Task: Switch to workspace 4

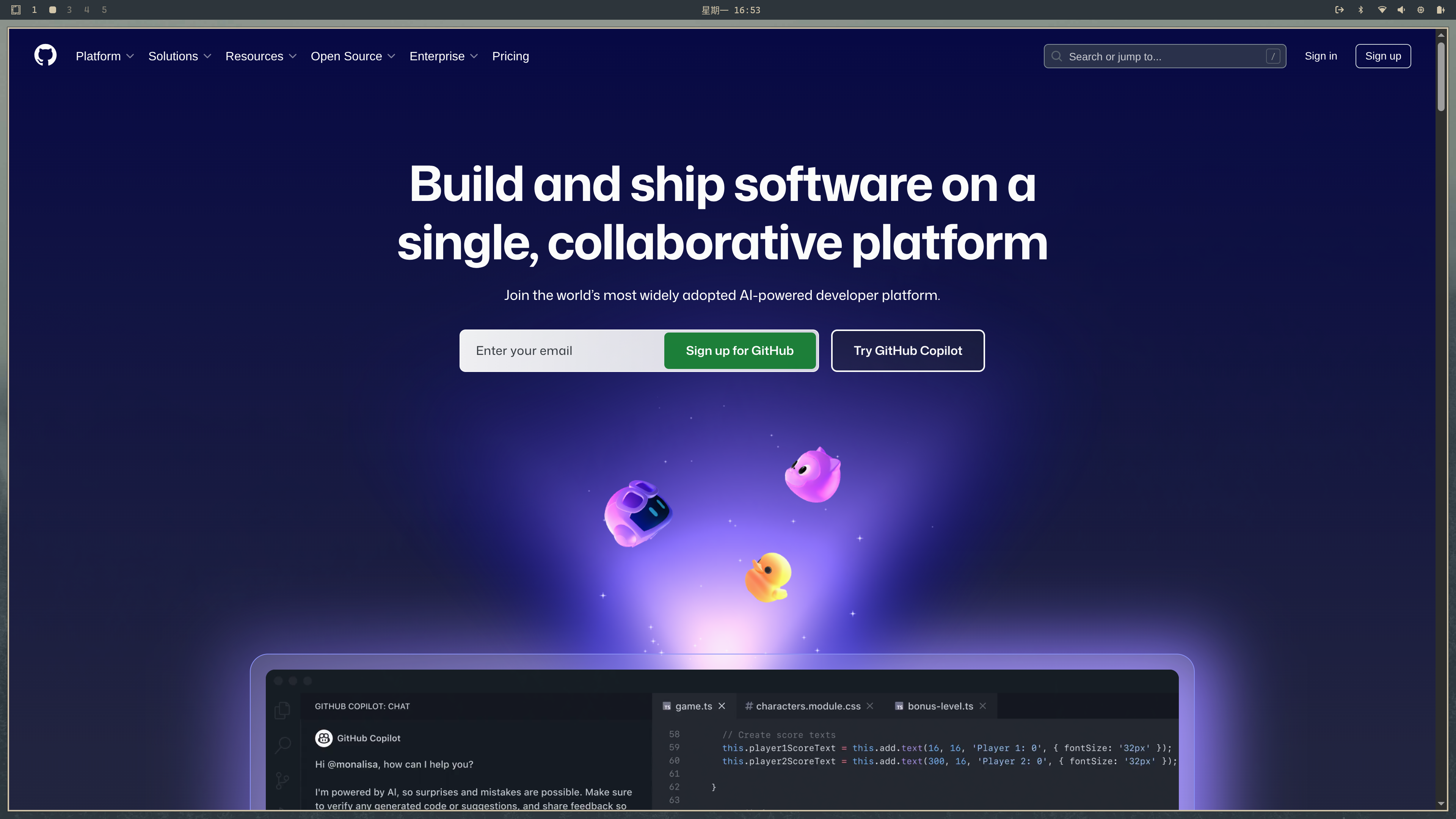Action: [x=86, y=9]
